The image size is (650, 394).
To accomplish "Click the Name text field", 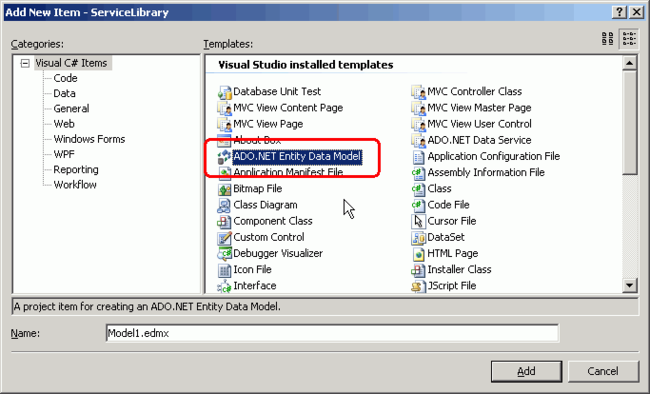I will [x=332, y=333].
